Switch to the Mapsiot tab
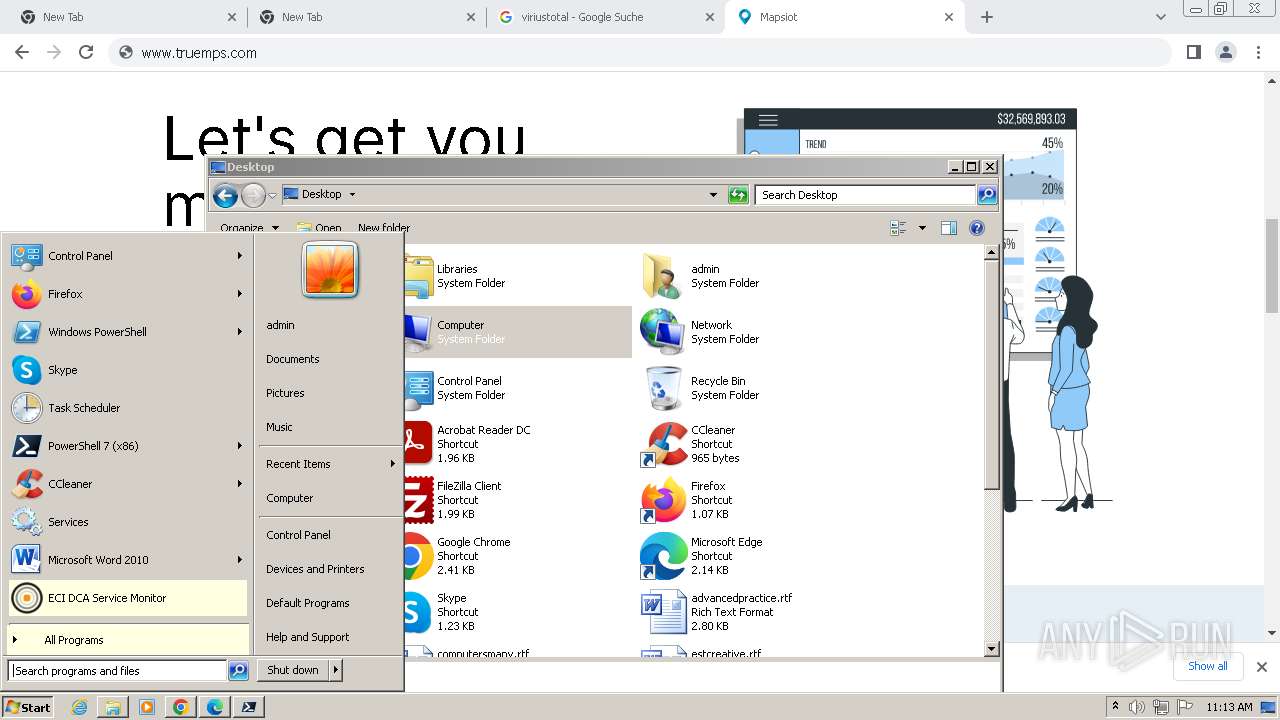 (846, 17)
